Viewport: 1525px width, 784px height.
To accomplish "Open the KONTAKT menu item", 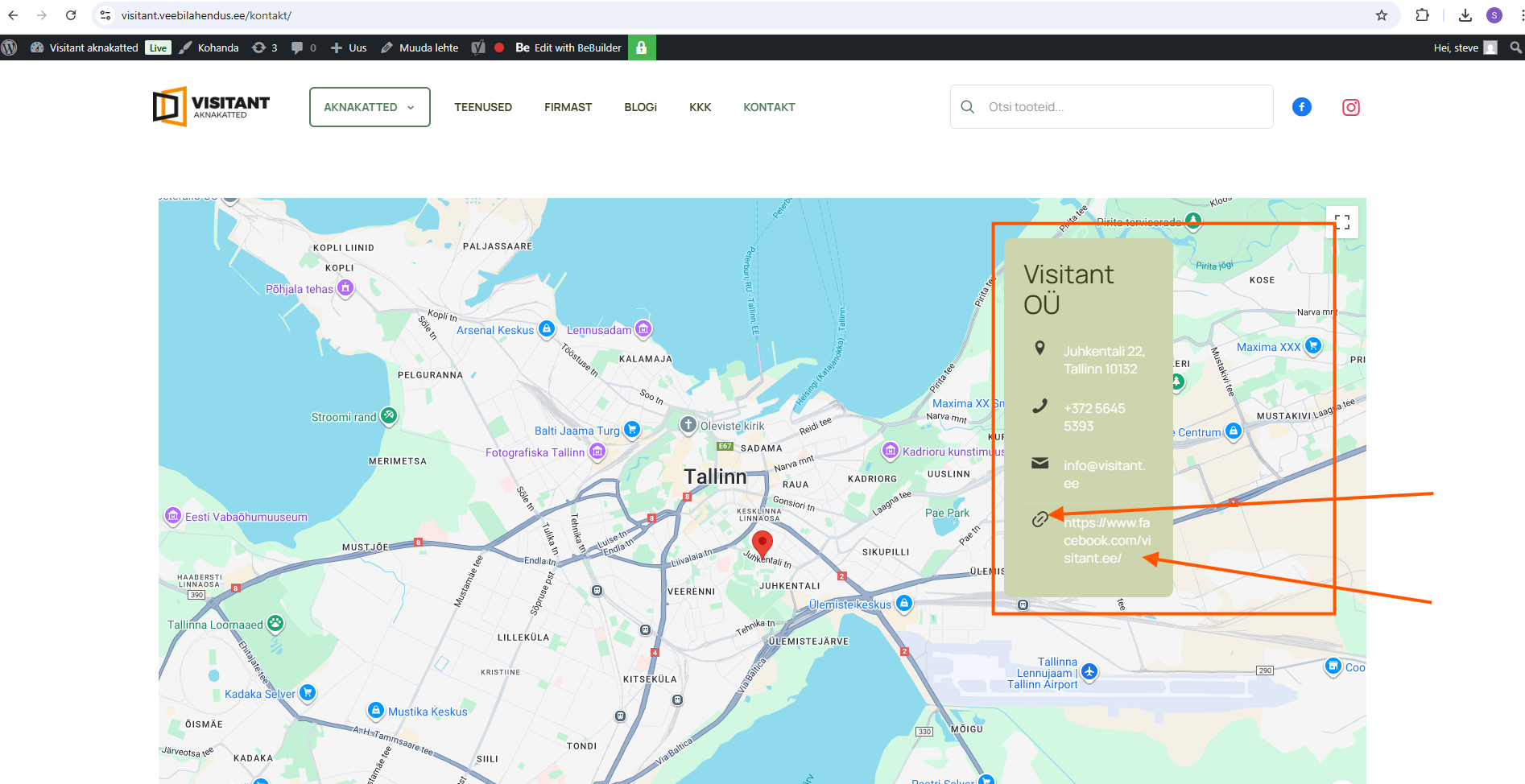I will pos(768,107).
